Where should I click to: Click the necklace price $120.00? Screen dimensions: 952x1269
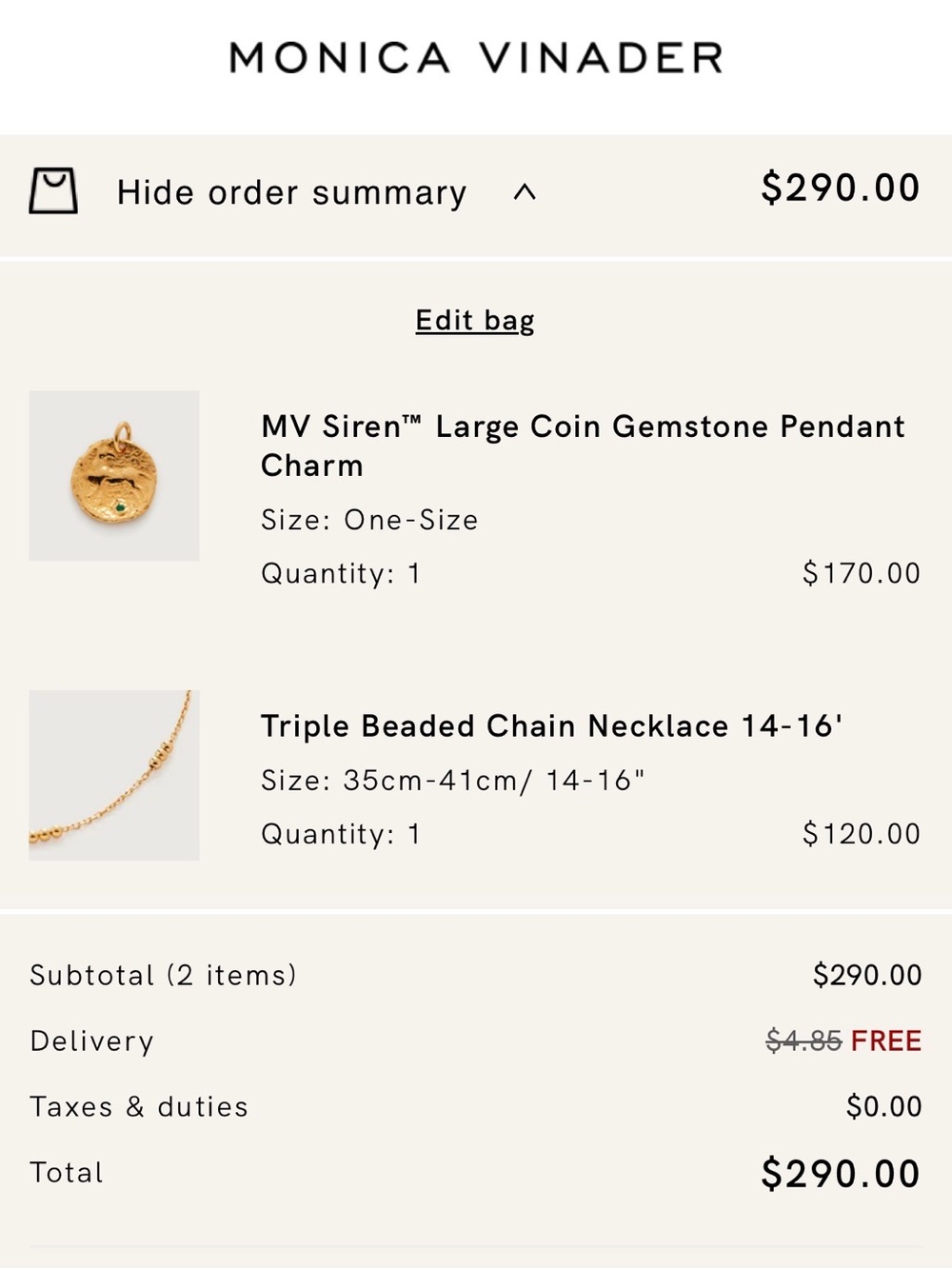pyautogui.click(x=862, y=834)
